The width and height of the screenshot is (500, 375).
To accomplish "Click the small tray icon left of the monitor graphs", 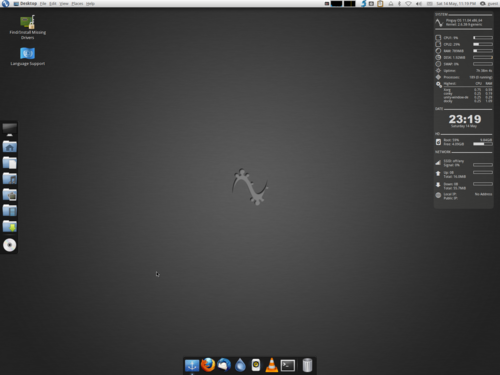I will (327, 3).
